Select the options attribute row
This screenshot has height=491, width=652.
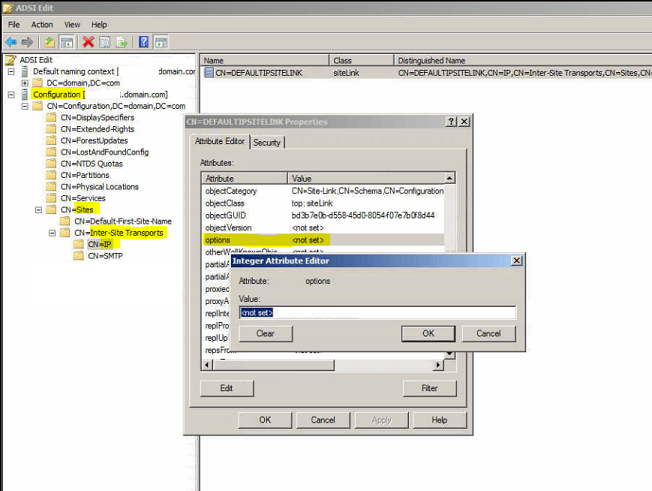click(323, 240)
